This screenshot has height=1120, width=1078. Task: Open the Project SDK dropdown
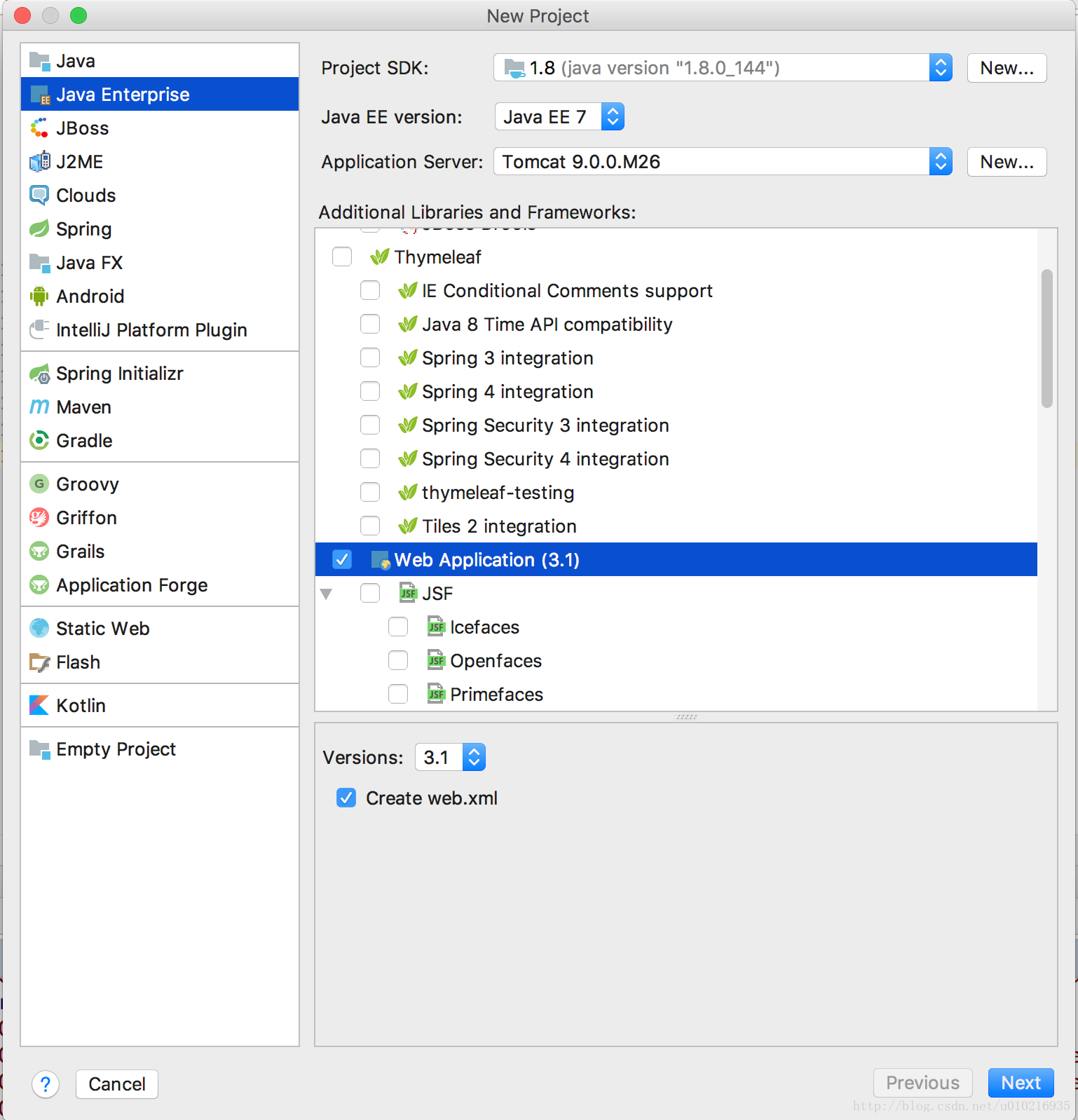[x=723, y=68]
